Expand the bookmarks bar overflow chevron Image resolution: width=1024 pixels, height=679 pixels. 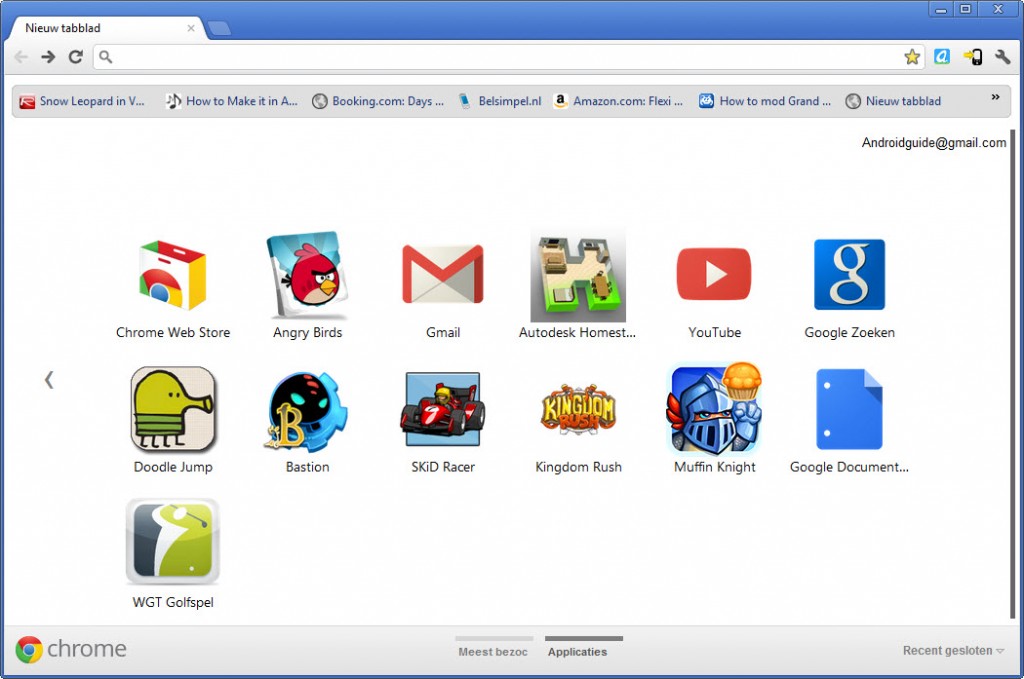995,98
